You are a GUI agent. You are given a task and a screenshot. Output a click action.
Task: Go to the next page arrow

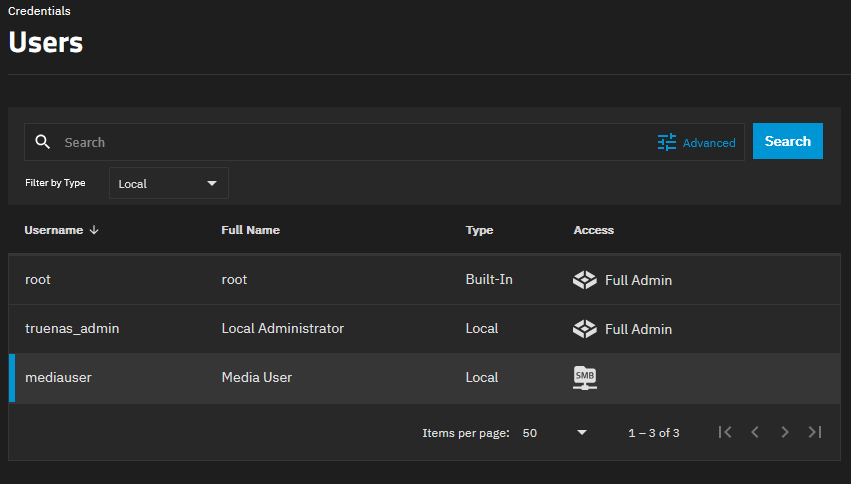[x=785, y=432]
